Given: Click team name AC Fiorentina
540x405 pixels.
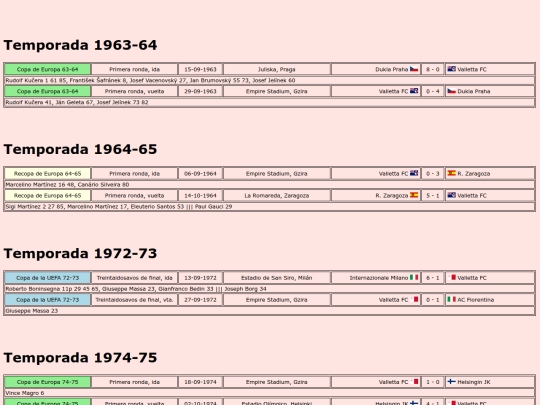Looking at the screenshot, I should click(476, 300).
